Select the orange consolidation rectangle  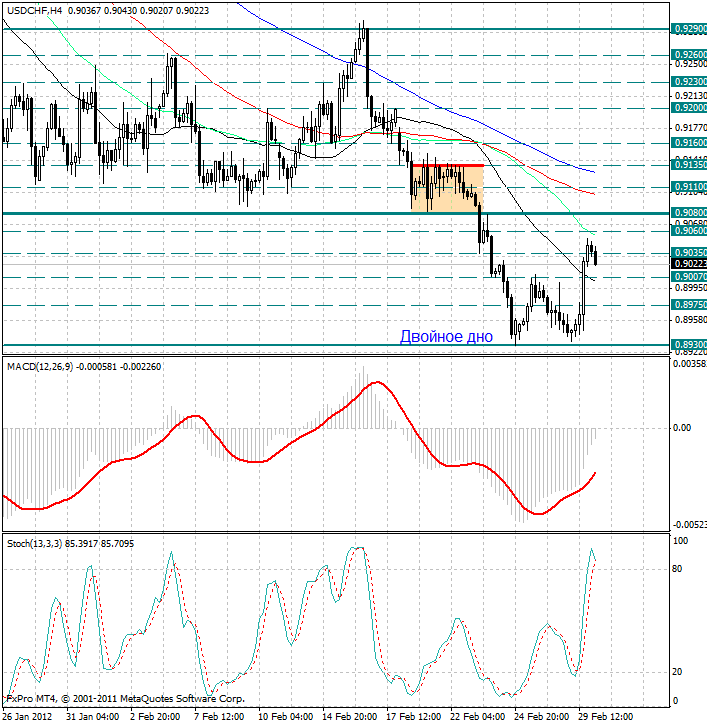point(447,188)
